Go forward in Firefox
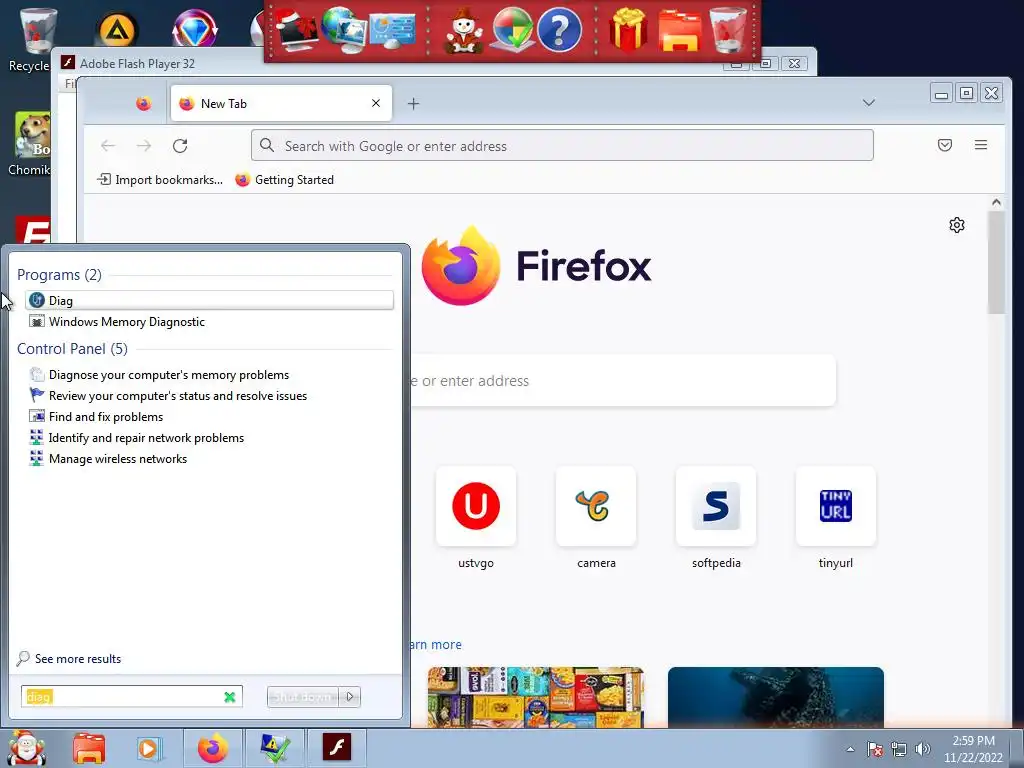The image size is (1024, 768). [144, 146]
